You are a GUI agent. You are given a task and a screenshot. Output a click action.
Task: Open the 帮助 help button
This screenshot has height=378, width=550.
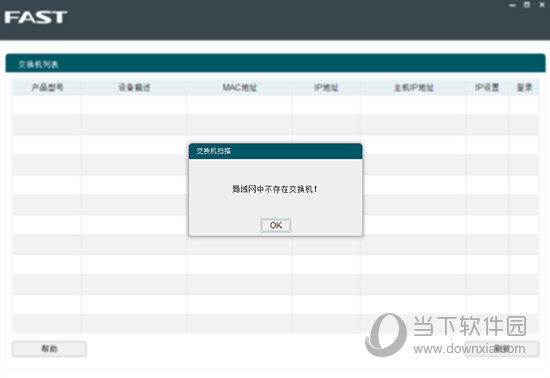pos(49,349)
